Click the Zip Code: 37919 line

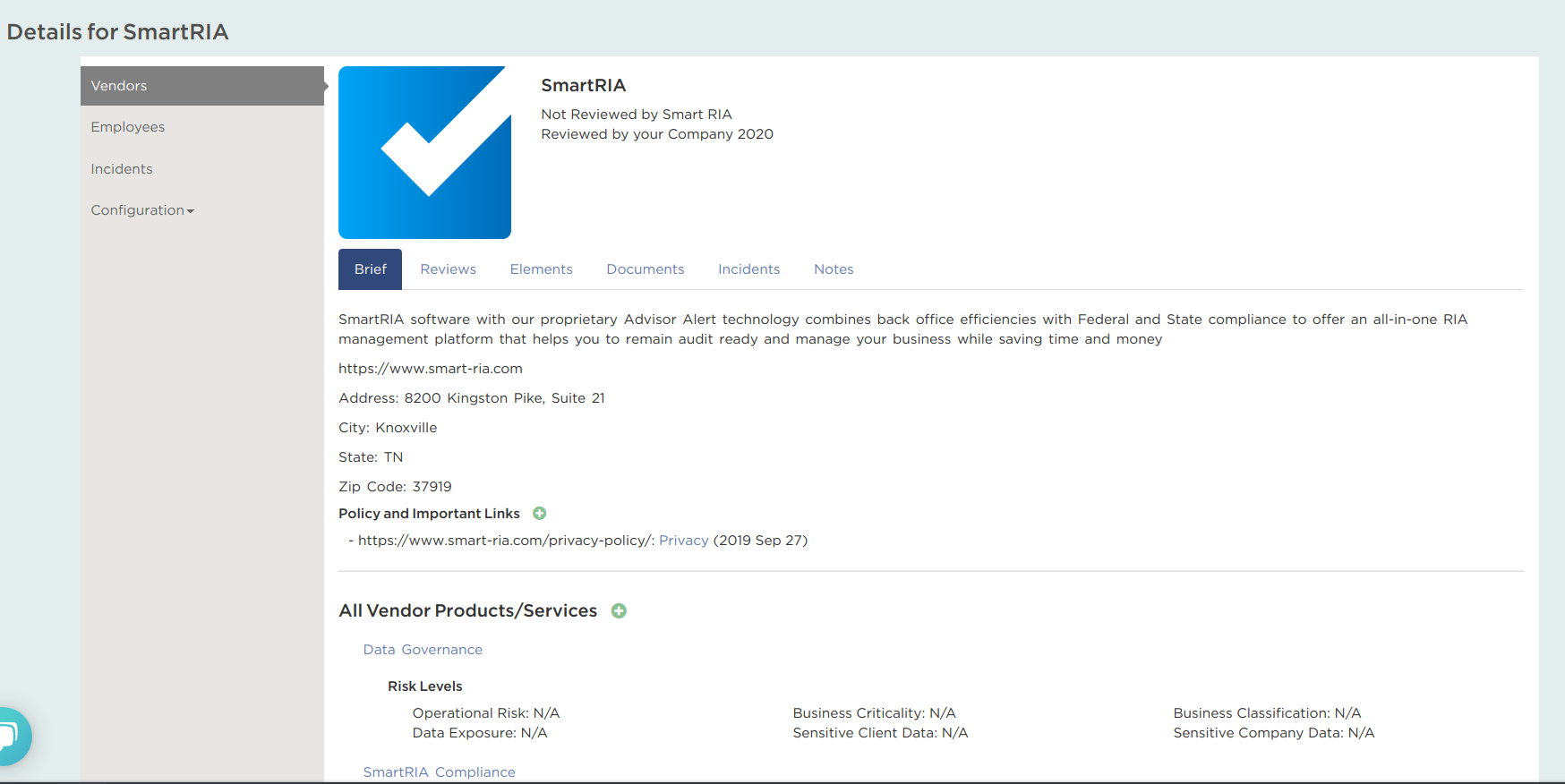click(x=395, y=487)
